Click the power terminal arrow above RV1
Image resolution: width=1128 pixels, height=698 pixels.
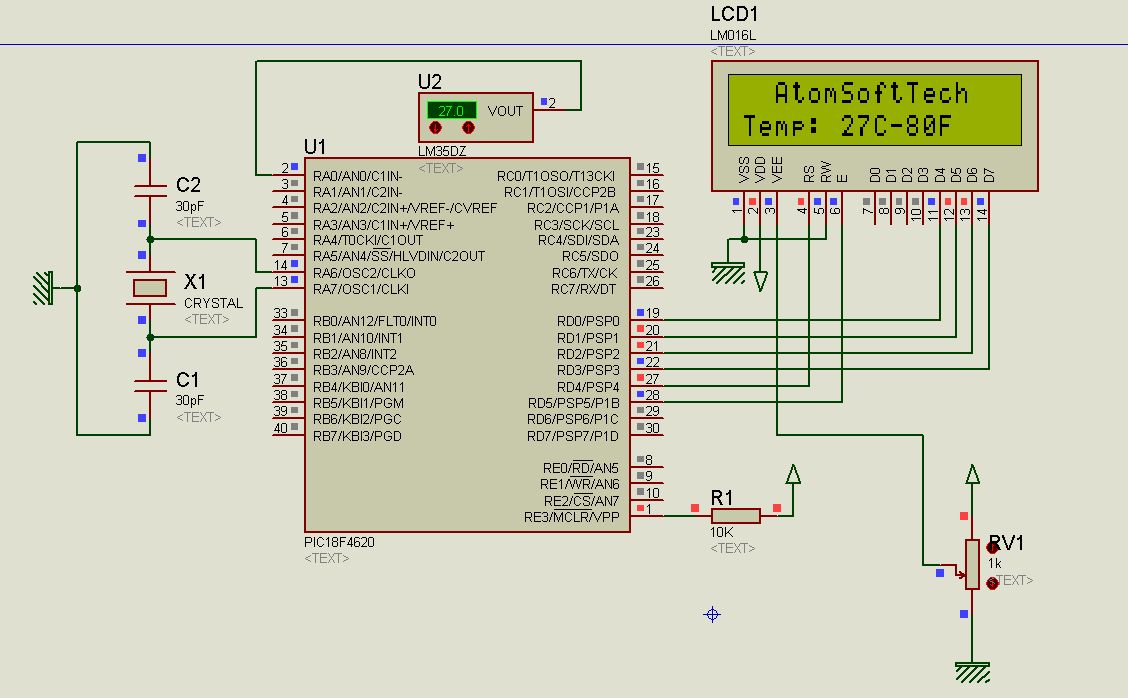[x=973, y=473]
